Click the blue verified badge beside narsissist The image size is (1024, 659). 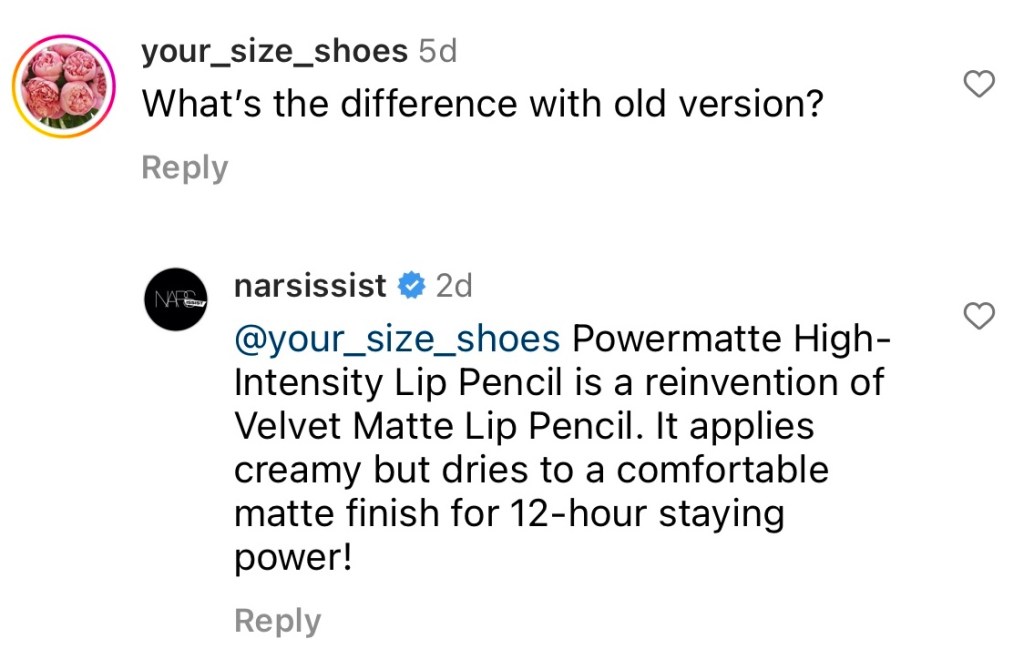(x=410, y=286)
